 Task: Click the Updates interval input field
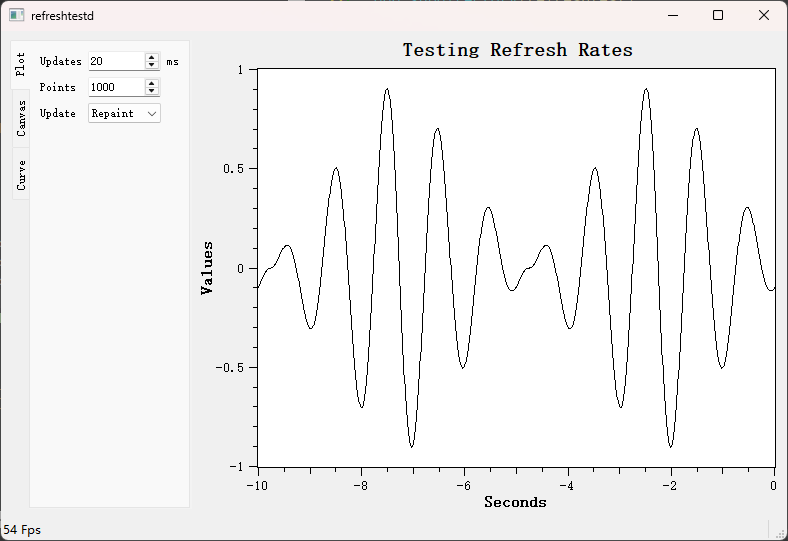[117, 61]
